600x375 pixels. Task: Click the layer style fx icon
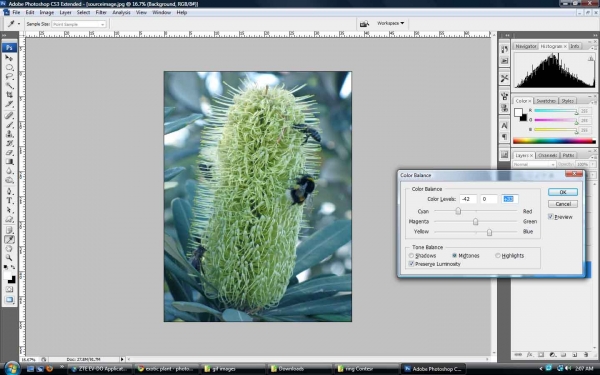pyautogui.click(x=530, y=355)
